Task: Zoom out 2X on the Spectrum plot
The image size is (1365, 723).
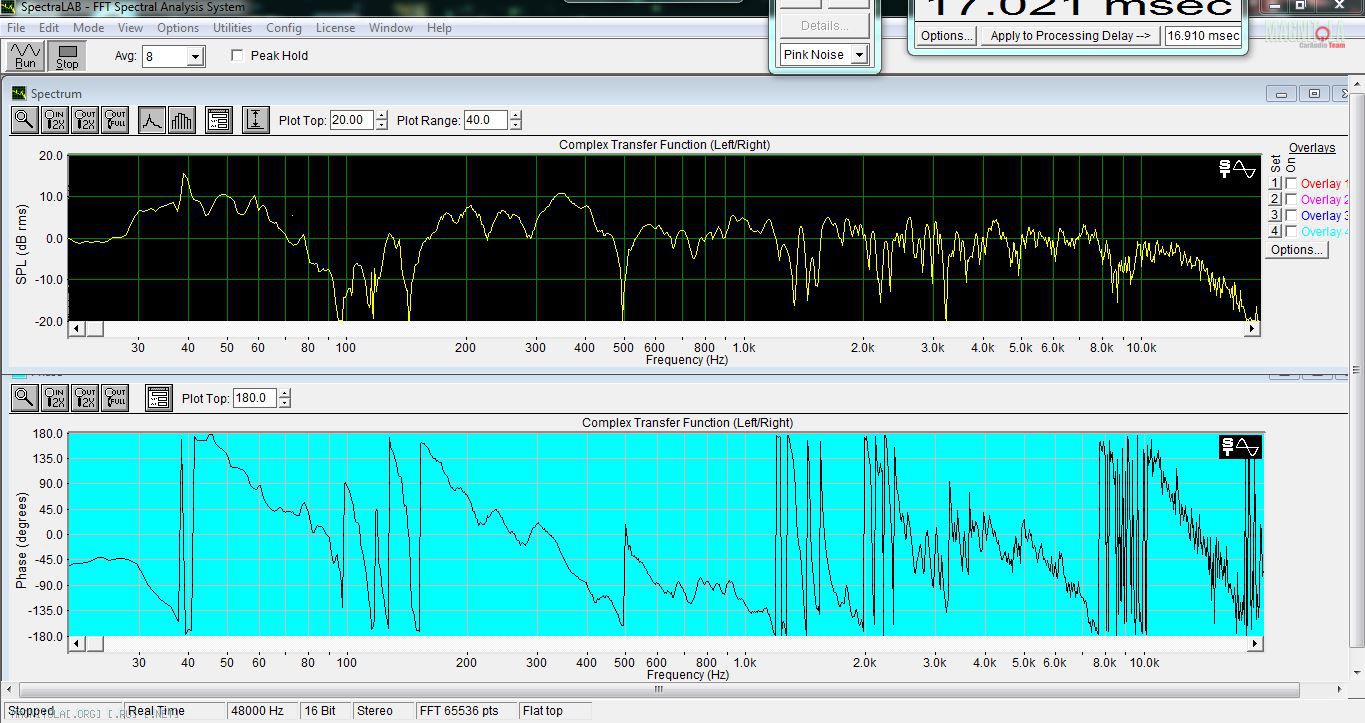Action: click(x=85, y=120)
